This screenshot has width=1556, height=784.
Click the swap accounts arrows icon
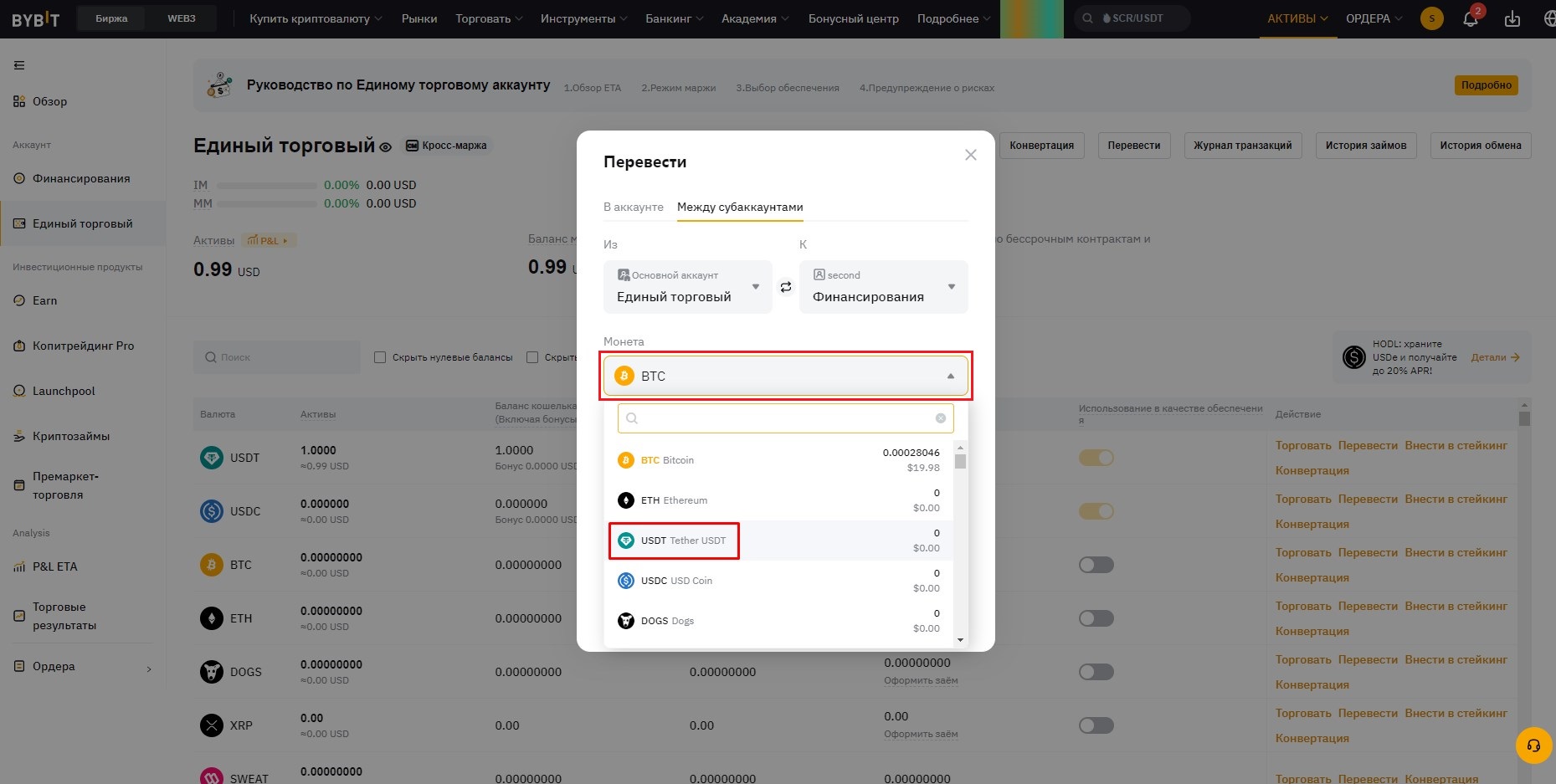785,287
